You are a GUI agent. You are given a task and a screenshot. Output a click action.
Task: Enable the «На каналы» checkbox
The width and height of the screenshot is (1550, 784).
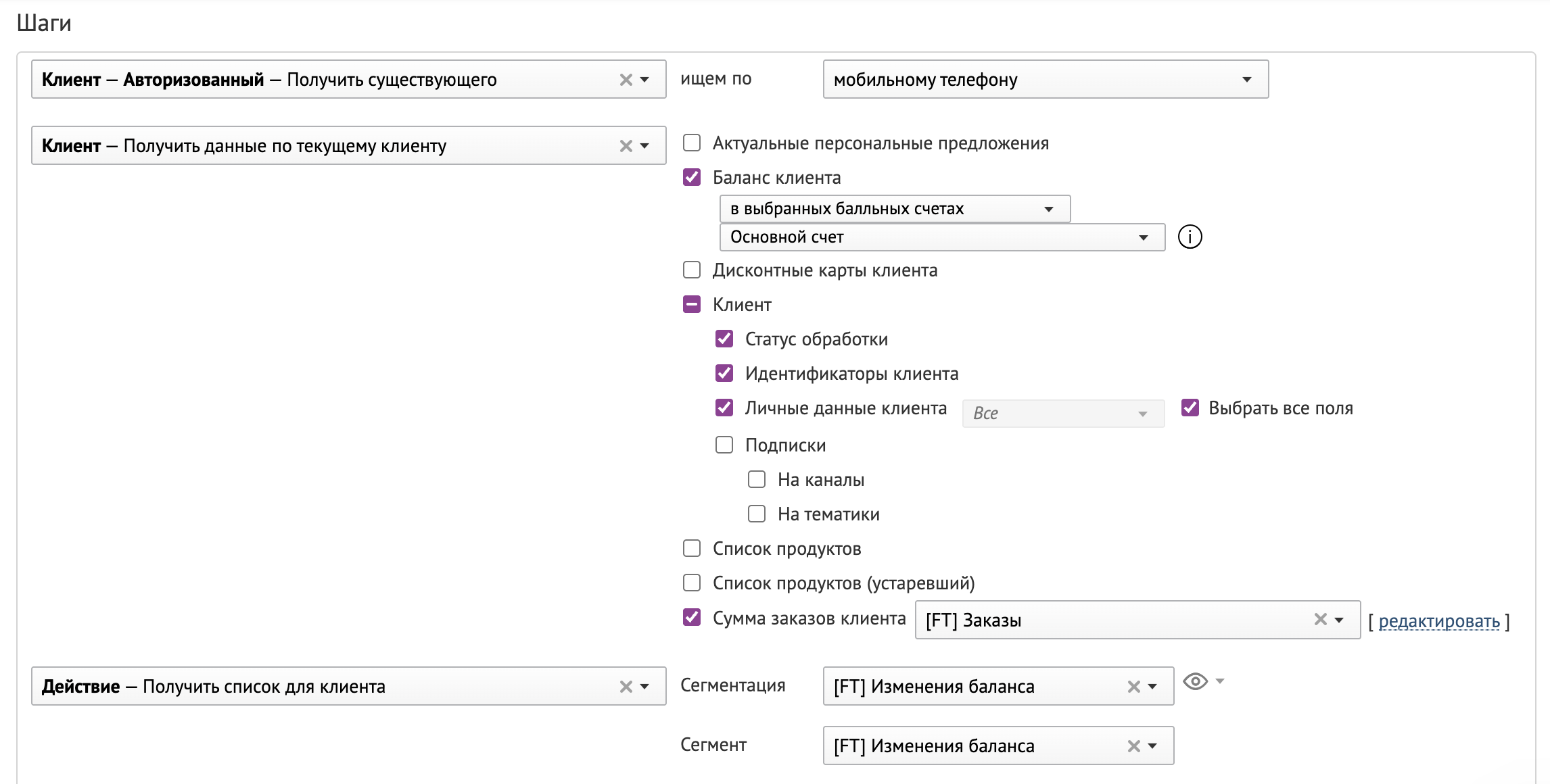756,479
